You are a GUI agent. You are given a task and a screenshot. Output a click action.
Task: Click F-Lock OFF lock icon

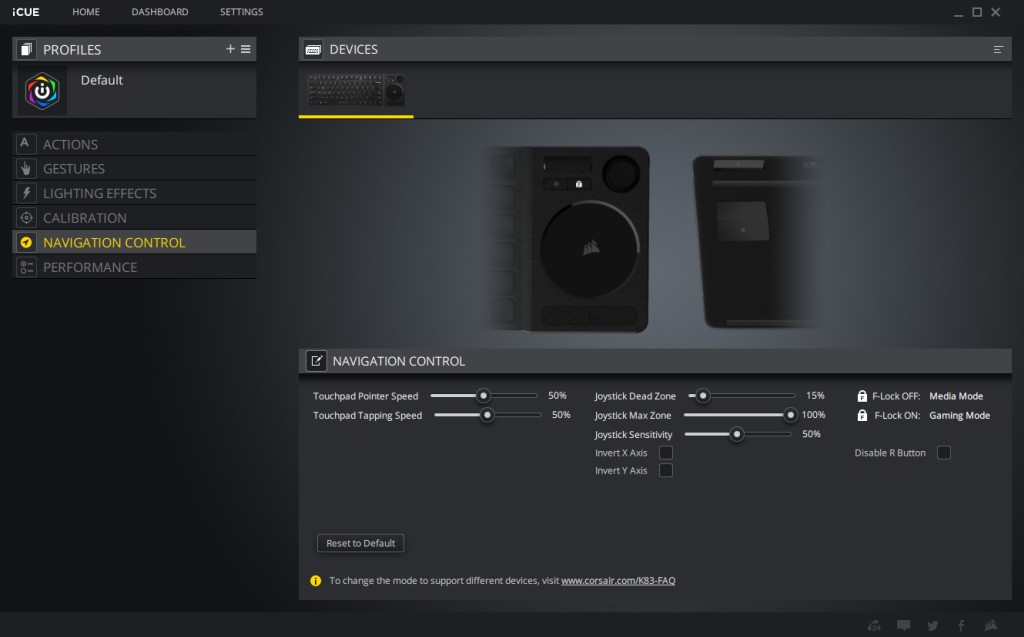pos(862,396)
